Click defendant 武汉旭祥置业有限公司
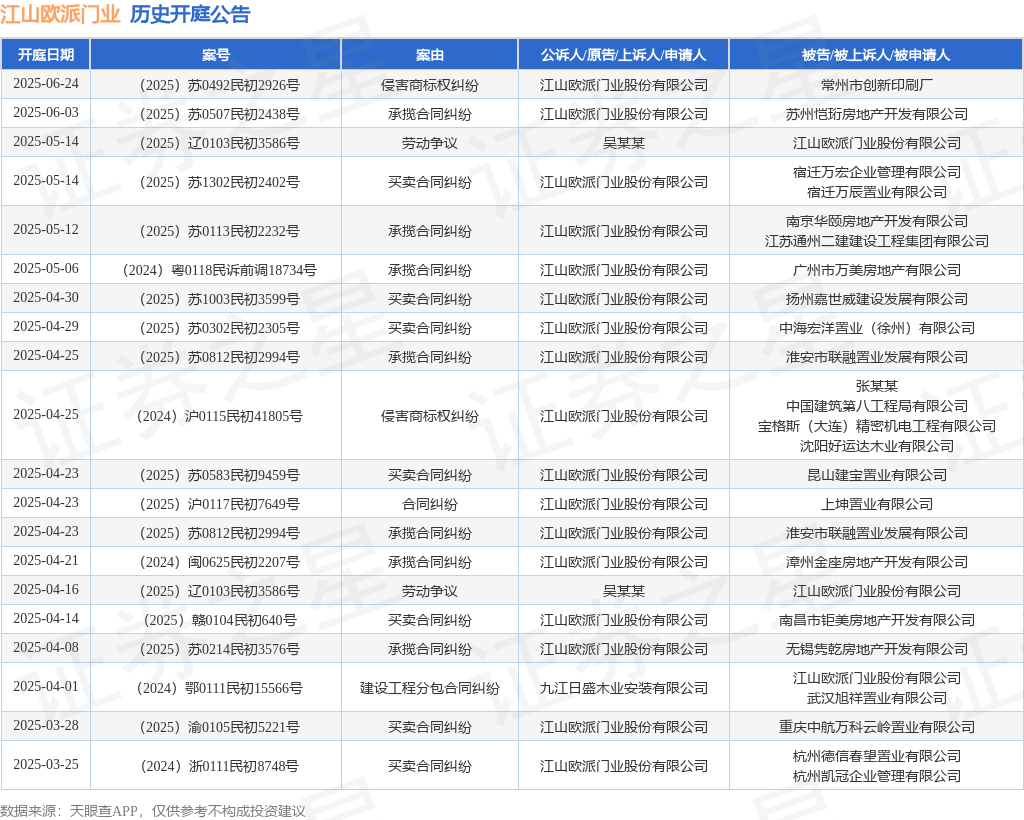This screenshot has height=820, width=1024. (x=876, y=699)
